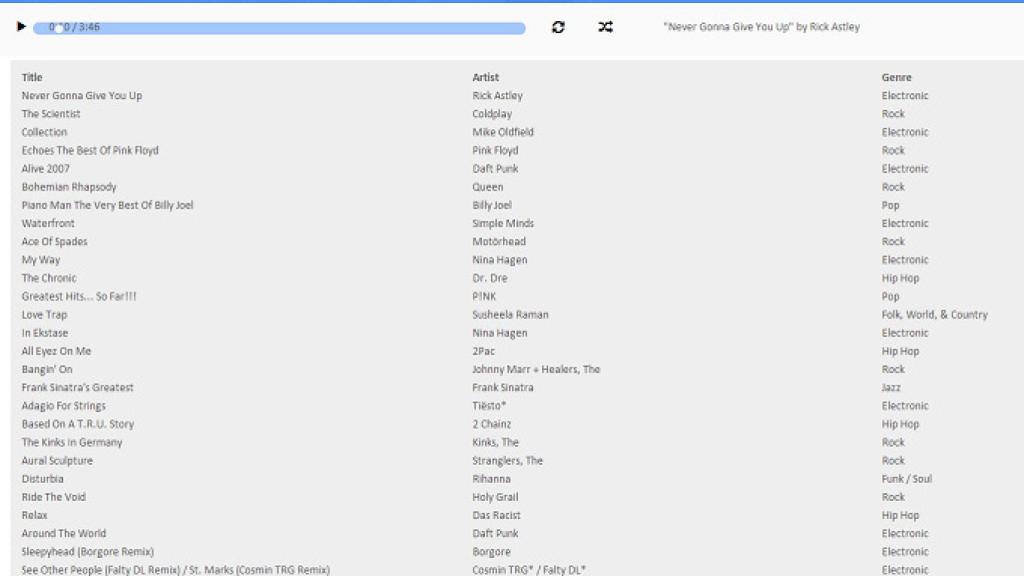Sort by the Artist column header
The height and width of the screenshot is (576, 1024).
tap(485, 77)
